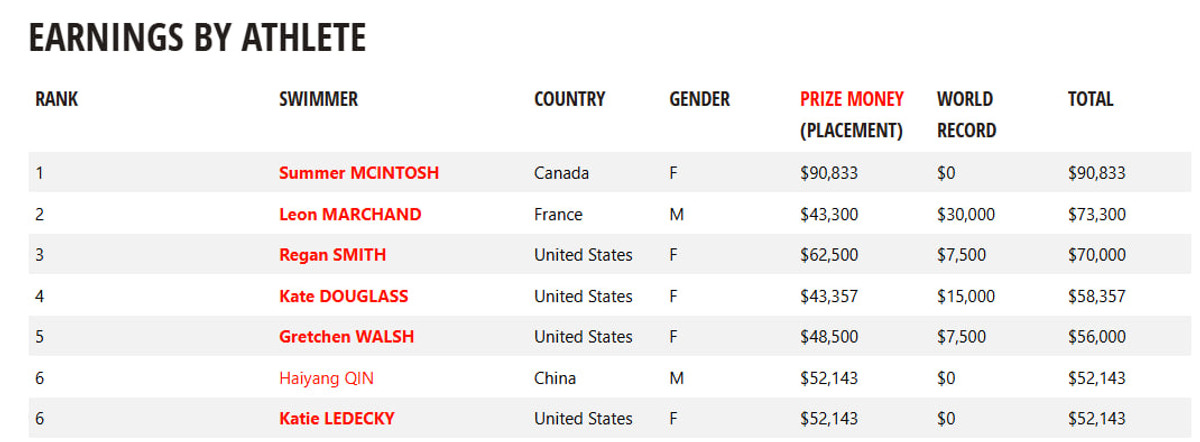
Task: Click Gretchen WALSH swimmer link
Action: point(346,337)
